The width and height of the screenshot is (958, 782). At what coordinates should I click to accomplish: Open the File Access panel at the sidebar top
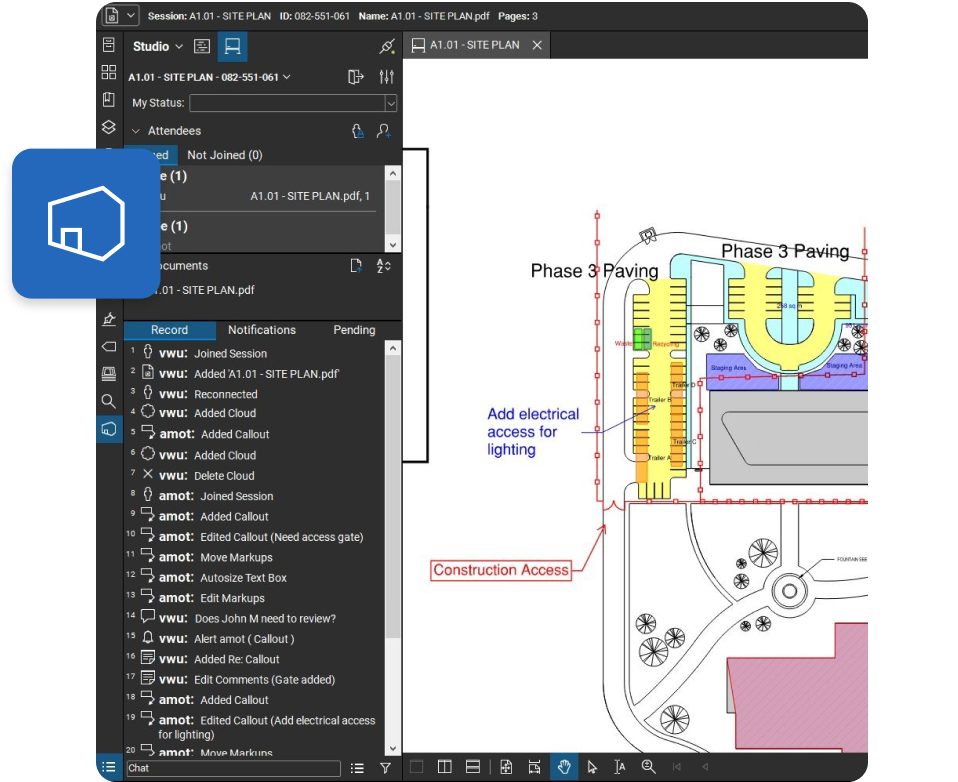click(x=109, y=45)
